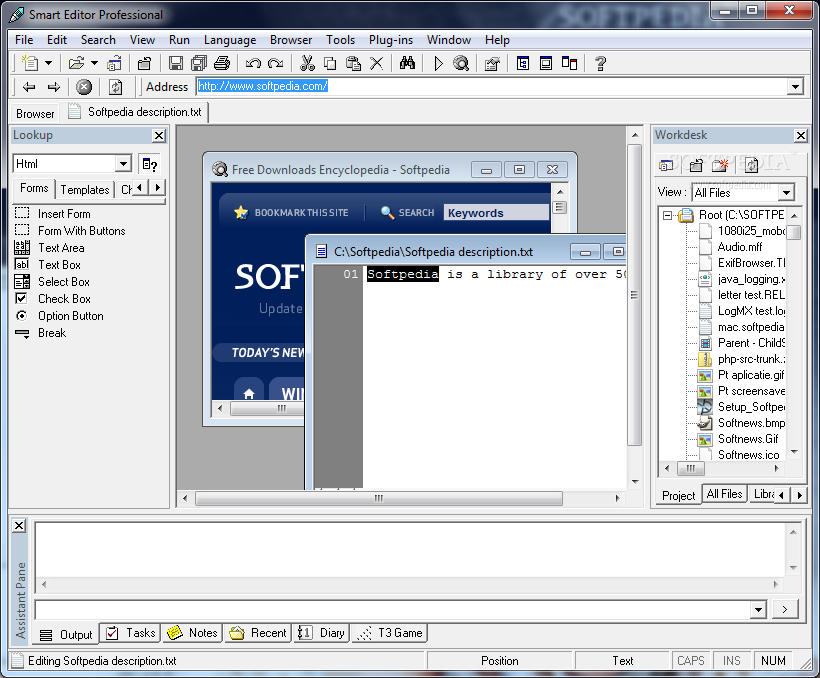Viewport: 820px width, 678px height.
Task: Switch to the Templates tab in Lookup
Action: point(85,189)
